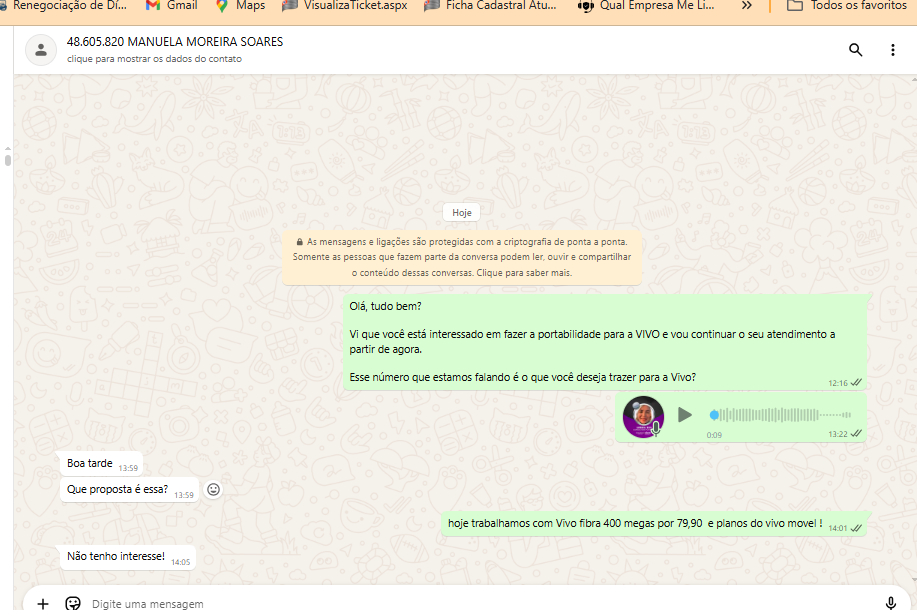
Task: Open search in conversation magnifier icon
Action: pos(856,50)
